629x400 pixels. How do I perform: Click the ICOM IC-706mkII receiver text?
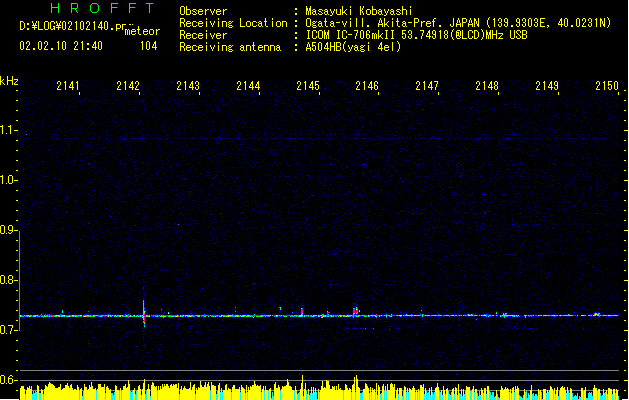[x=416, y=35]
